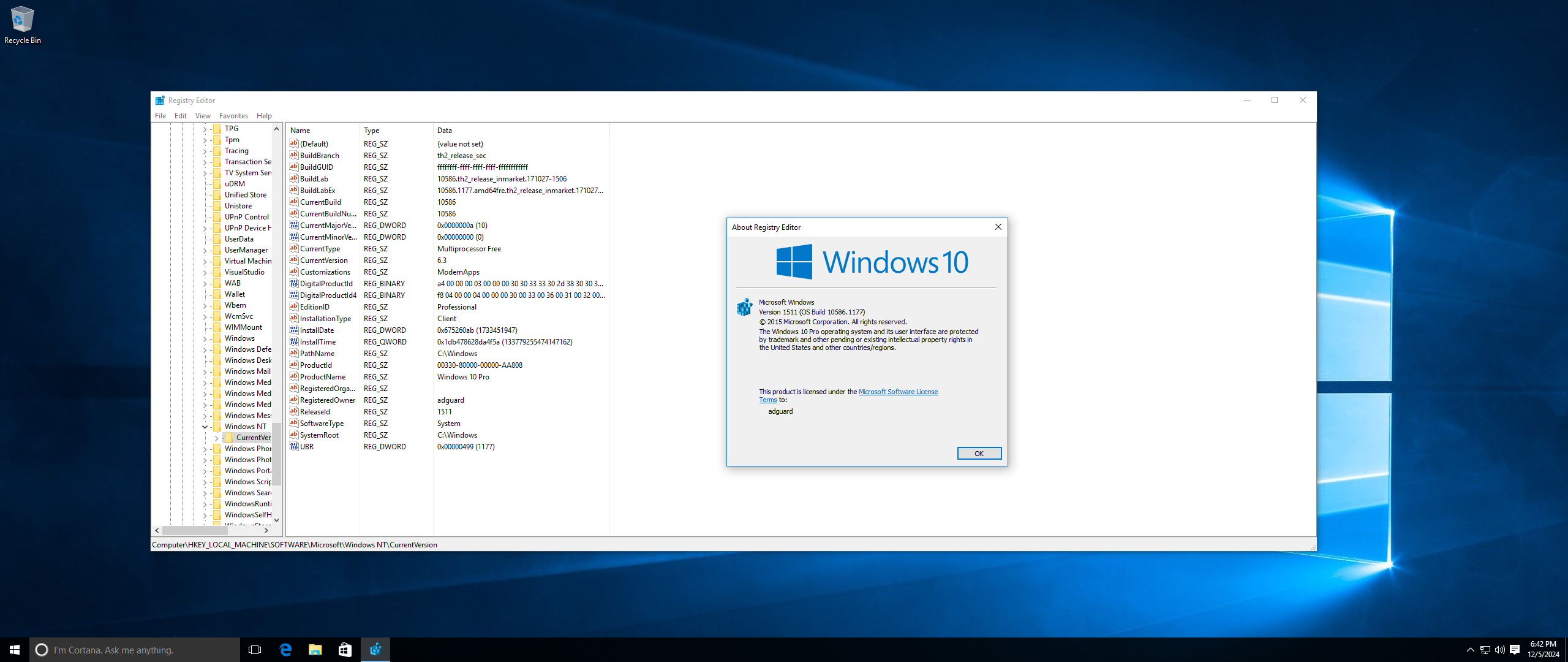This screenshot has height=662, width=1568.
Task: Click the Data column header
Action: (x=521, y=130)
